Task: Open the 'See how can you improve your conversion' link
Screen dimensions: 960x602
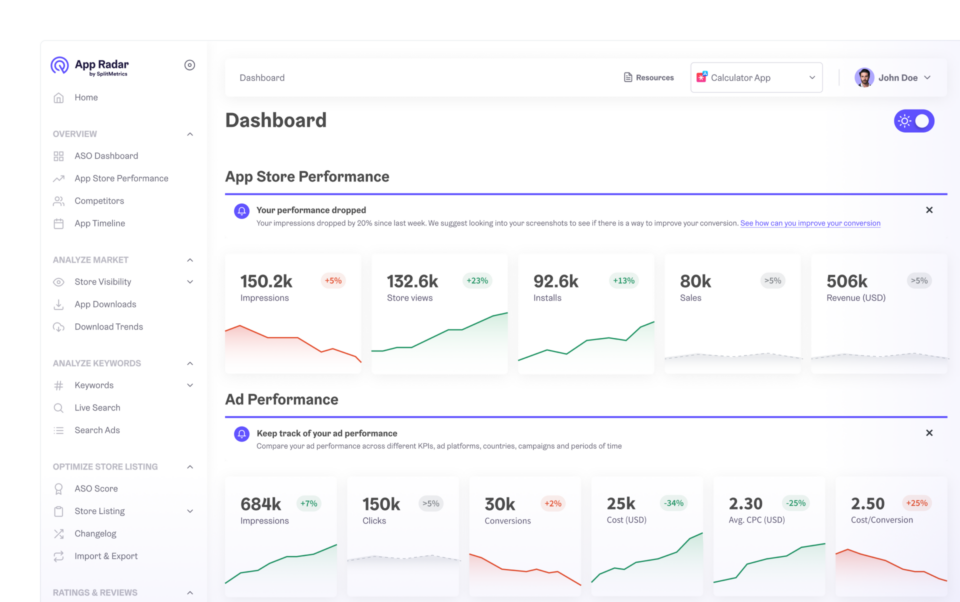Action: pos(810,222)
